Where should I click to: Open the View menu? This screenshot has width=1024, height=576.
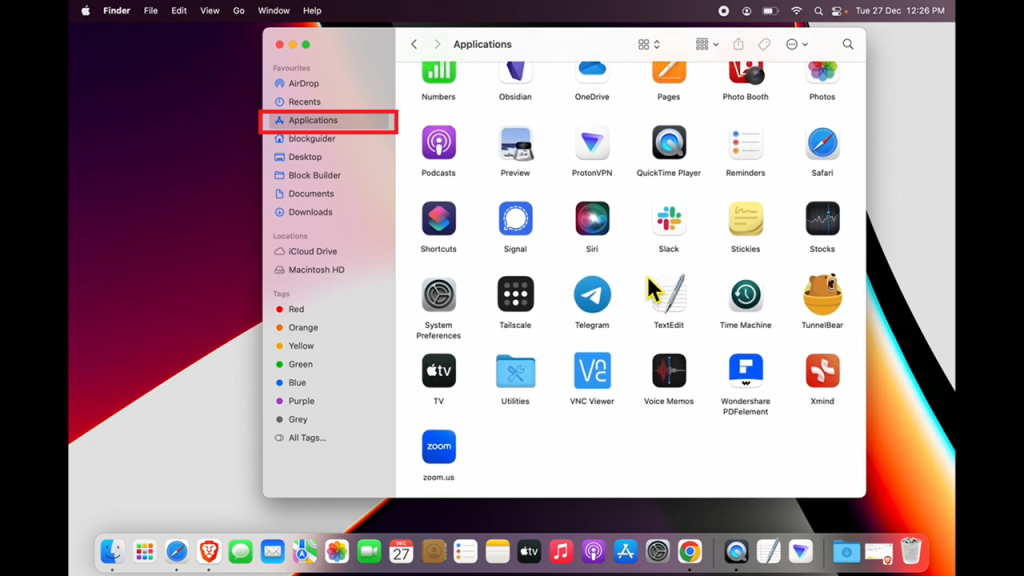[x=210, y=10]
